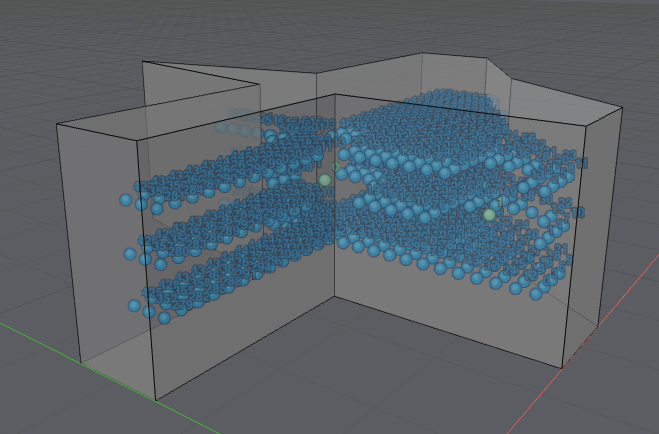Image resolution: width=659 pixels, height=434 pixels.
Task: Click the point label 279
Action: [x=182, y=304]
